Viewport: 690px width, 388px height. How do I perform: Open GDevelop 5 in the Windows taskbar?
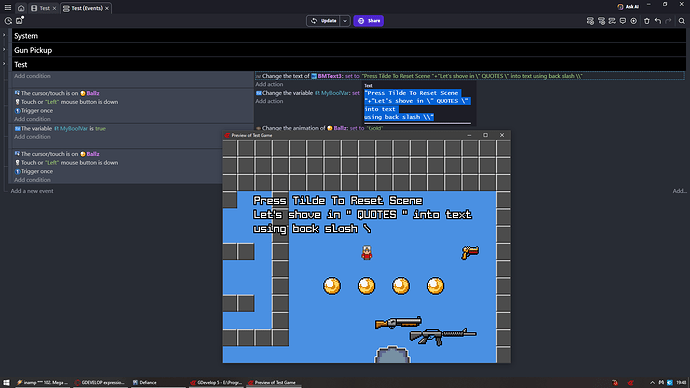tap(217, 382)
